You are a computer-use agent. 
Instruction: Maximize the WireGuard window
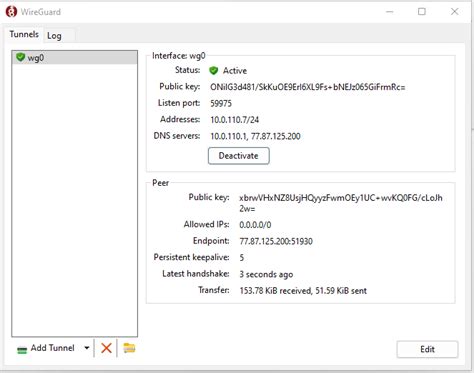(422, 12)
